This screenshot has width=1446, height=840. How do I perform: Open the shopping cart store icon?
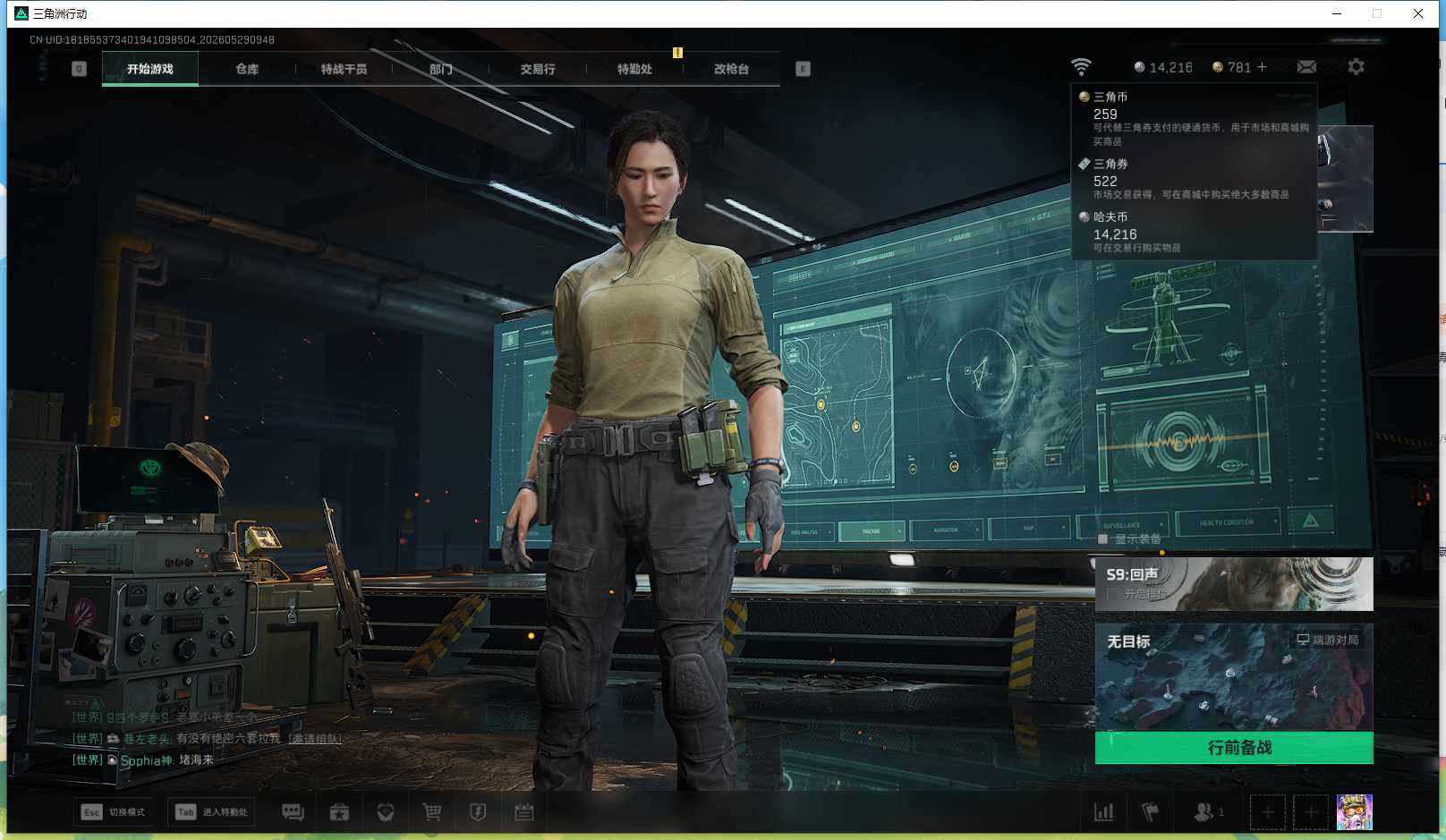coord(432,811)
